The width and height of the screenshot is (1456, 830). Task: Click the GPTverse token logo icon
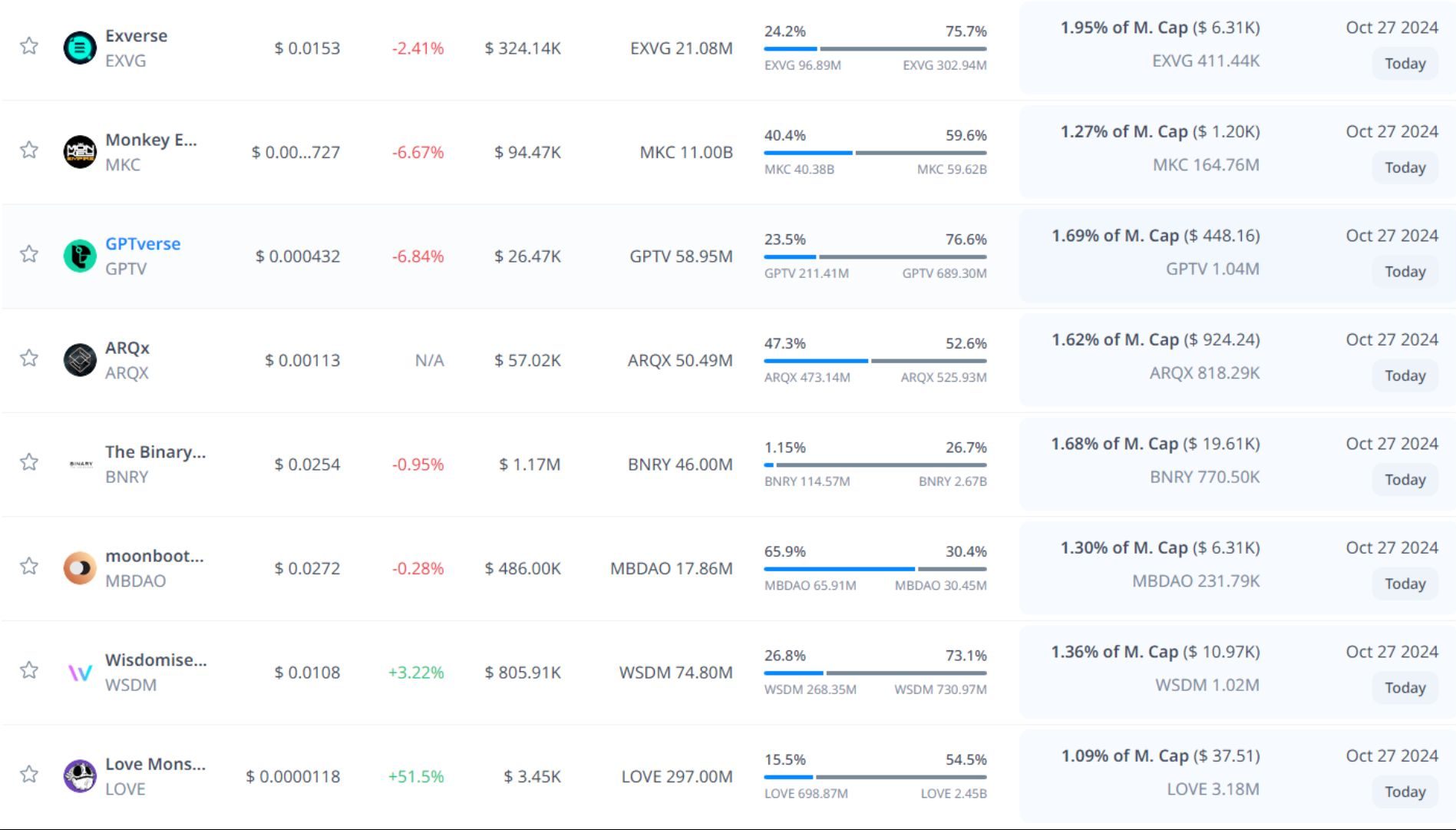[x=80, y=256]
